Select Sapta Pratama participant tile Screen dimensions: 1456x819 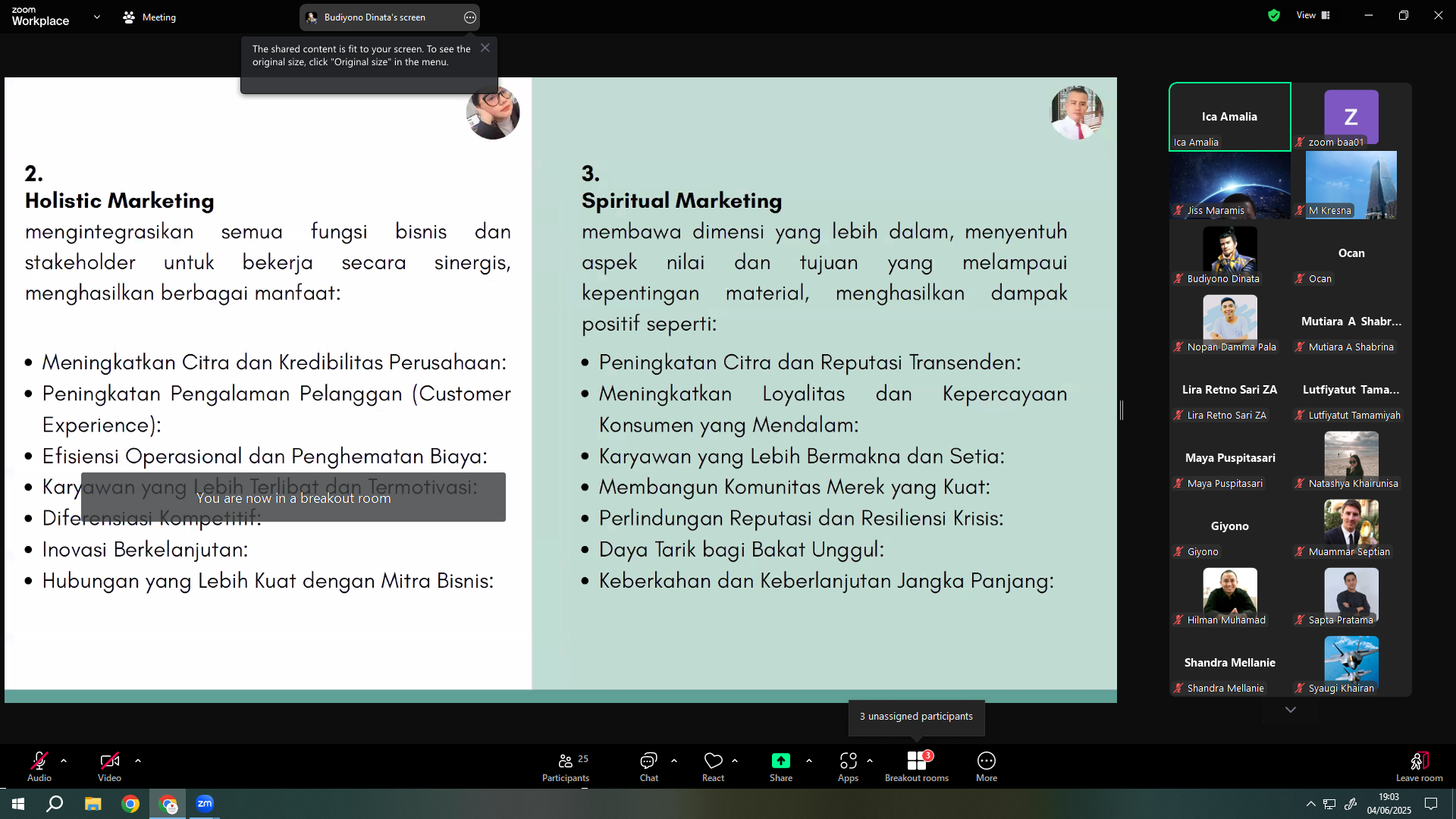1351,595
